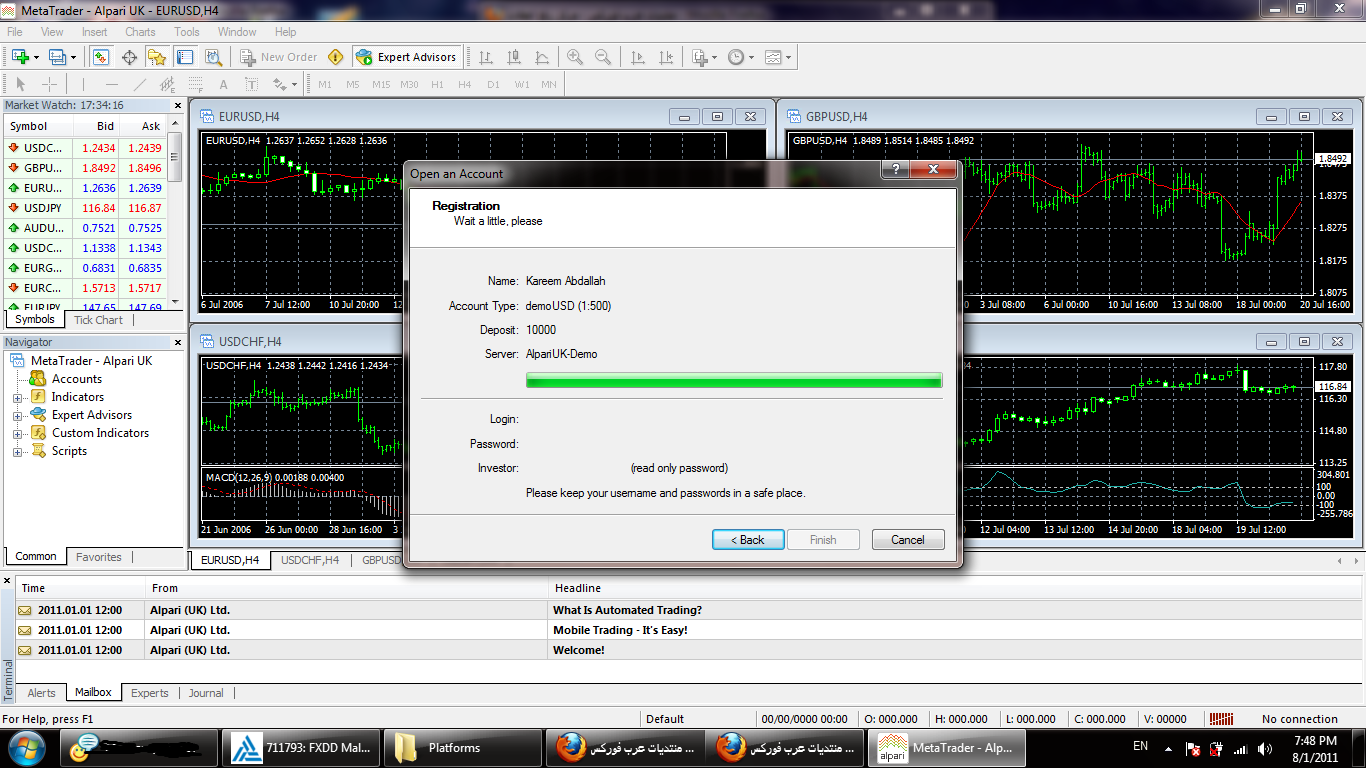The image size is (1366, 768).
Task: Open the Insert menu
Action: (95, 32)
